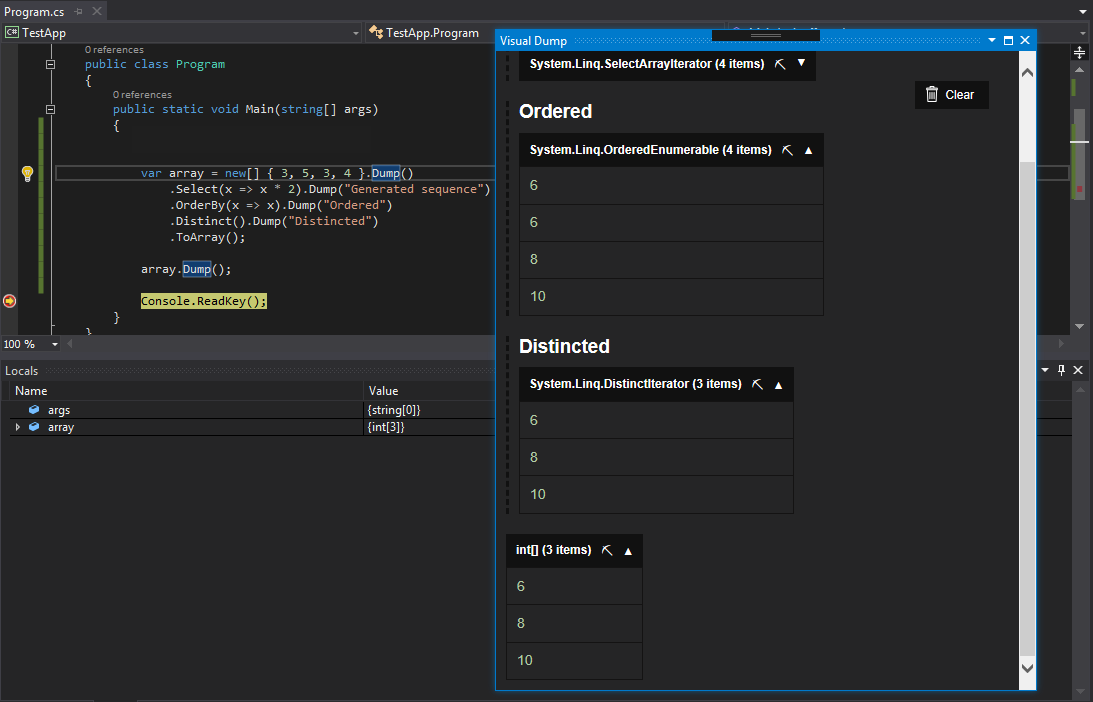Clear the Visual Dump output
1093x702 pixels.
(951, 95)
